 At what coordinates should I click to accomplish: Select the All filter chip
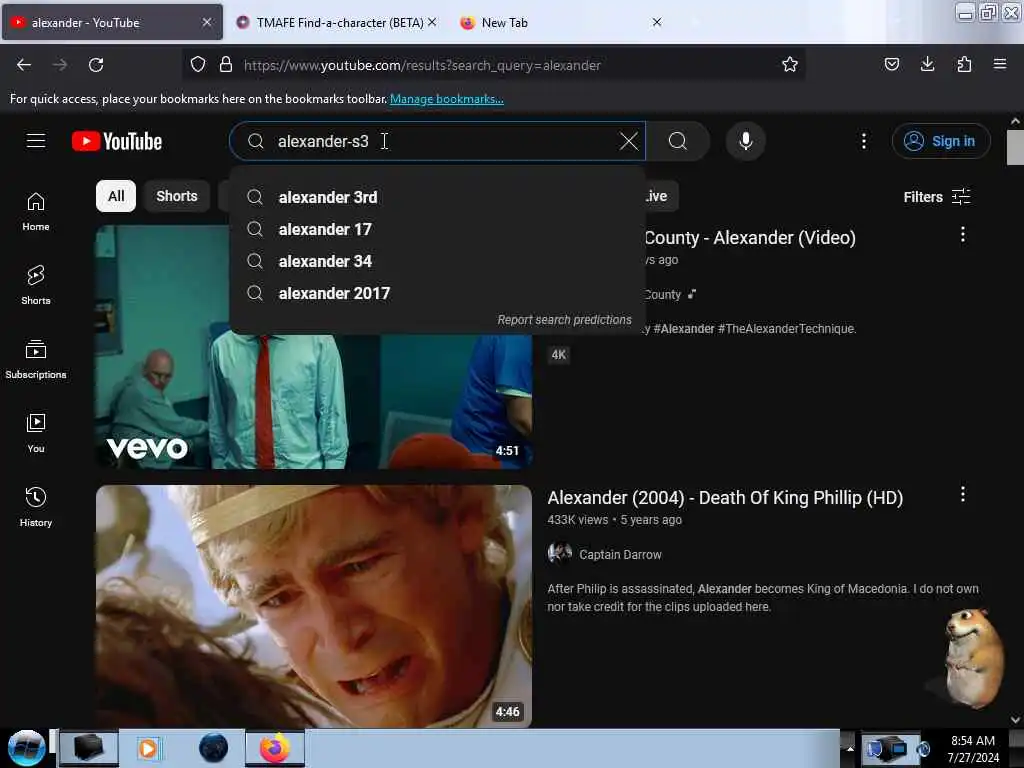point(116,196)
